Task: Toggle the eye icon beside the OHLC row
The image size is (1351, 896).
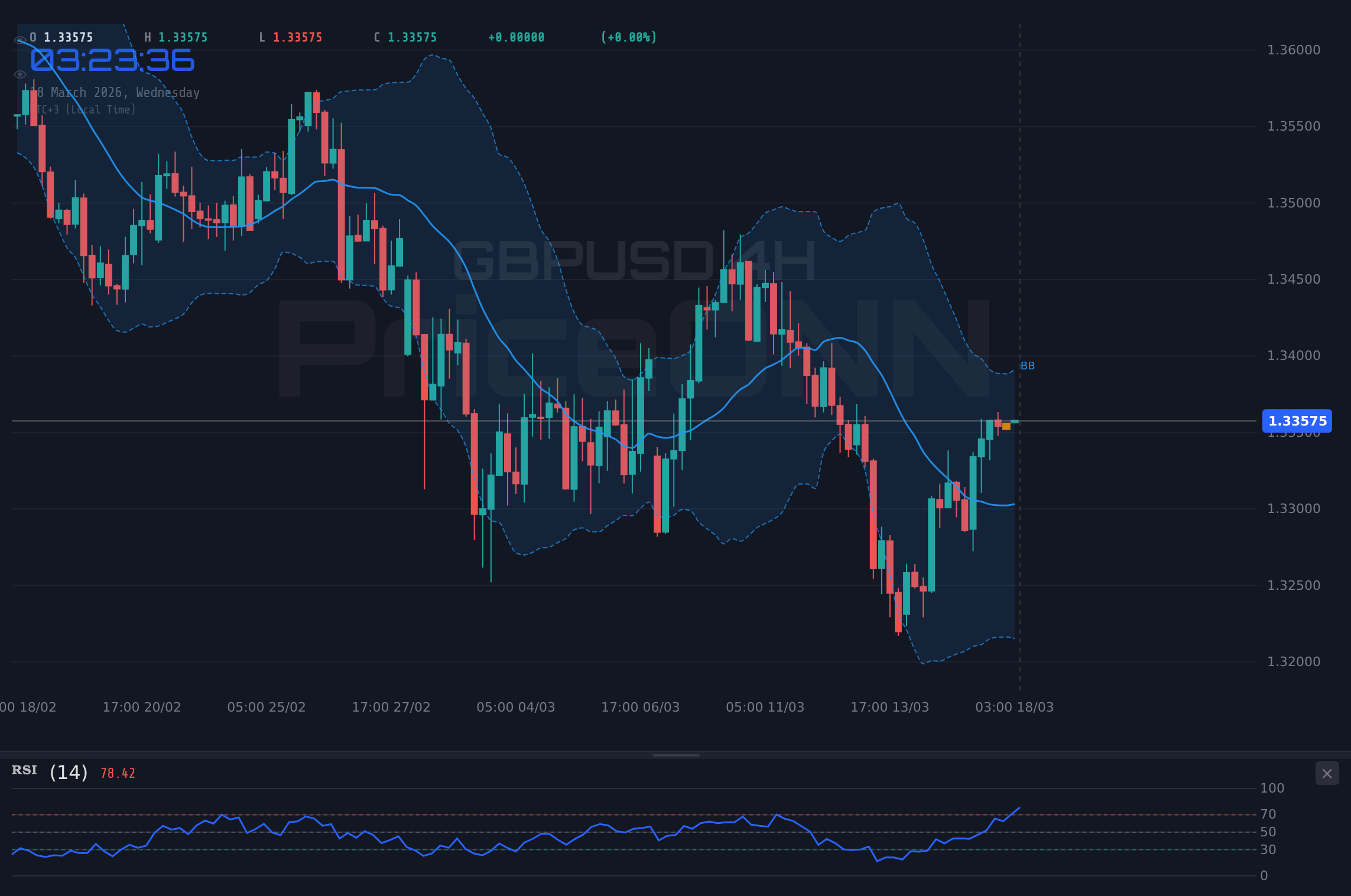Action: point(20,38)
